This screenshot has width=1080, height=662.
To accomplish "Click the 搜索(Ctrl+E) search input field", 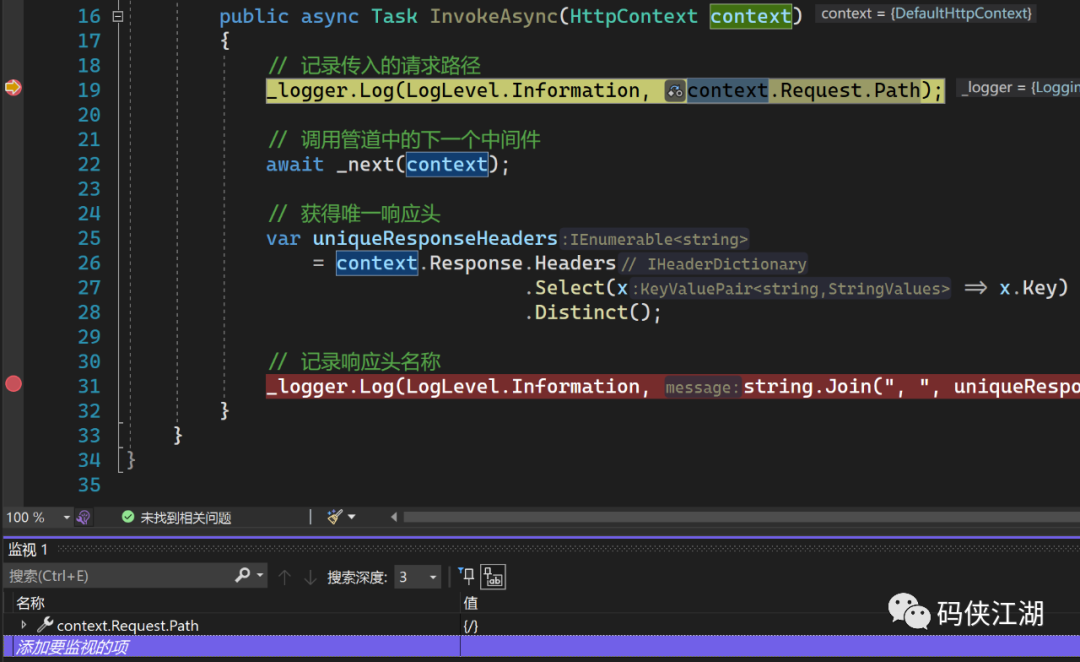I will 118,576.
